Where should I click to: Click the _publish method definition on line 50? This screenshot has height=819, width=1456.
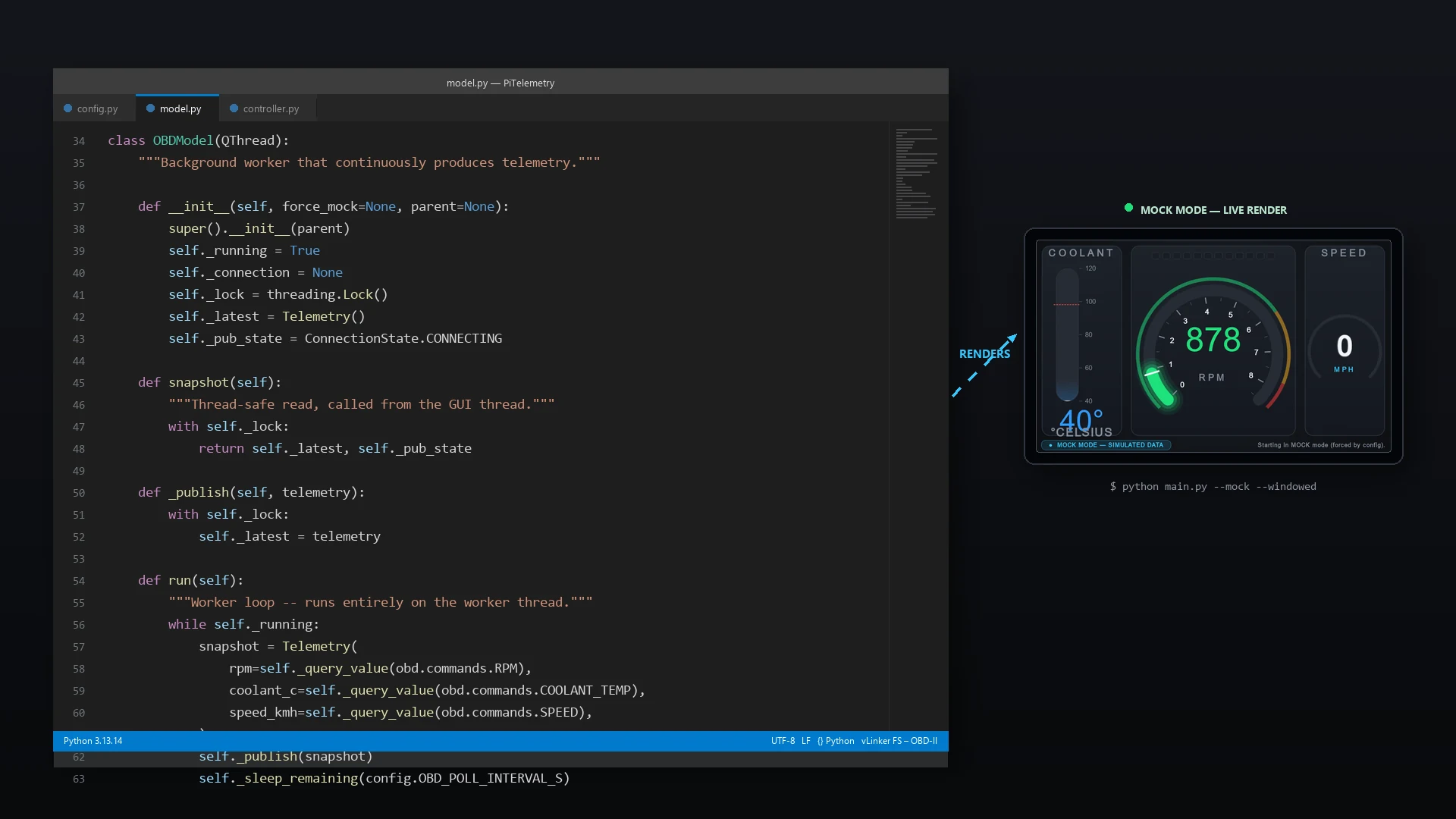pyautogui.click(x=199, y=492)
